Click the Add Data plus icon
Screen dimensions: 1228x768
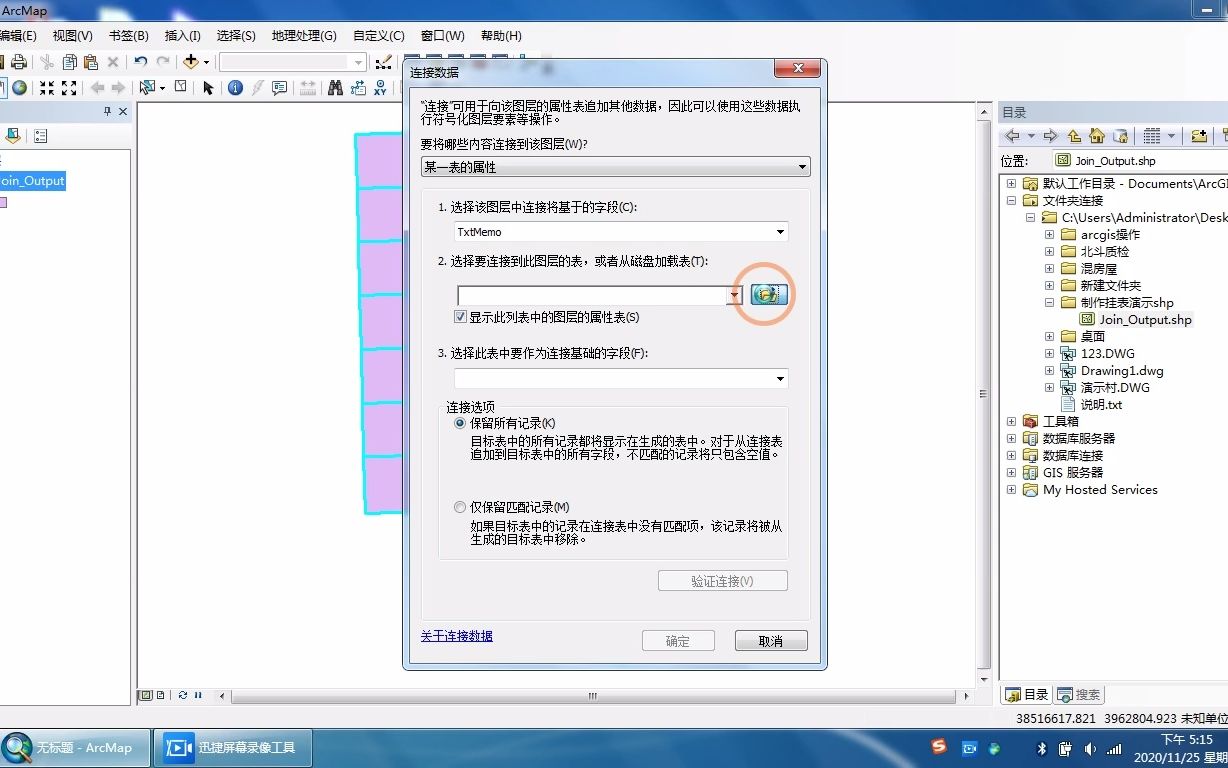(x=192, y=62)
